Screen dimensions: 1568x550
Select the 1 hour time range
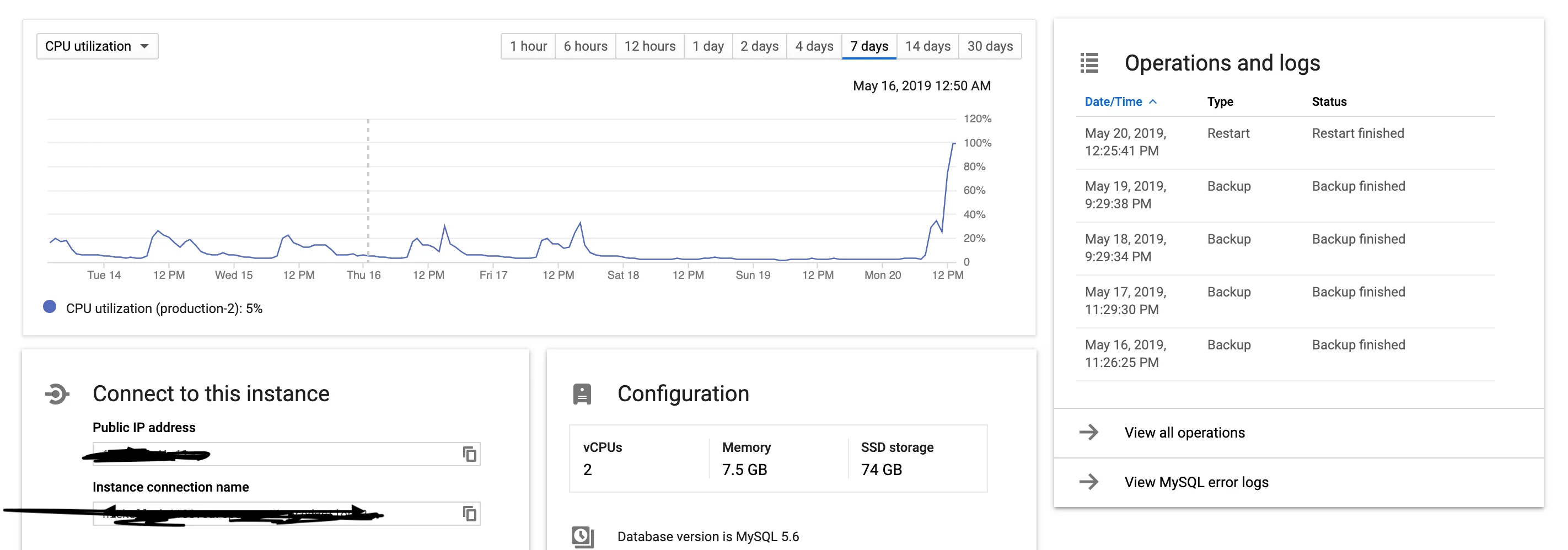click(528, 46)
